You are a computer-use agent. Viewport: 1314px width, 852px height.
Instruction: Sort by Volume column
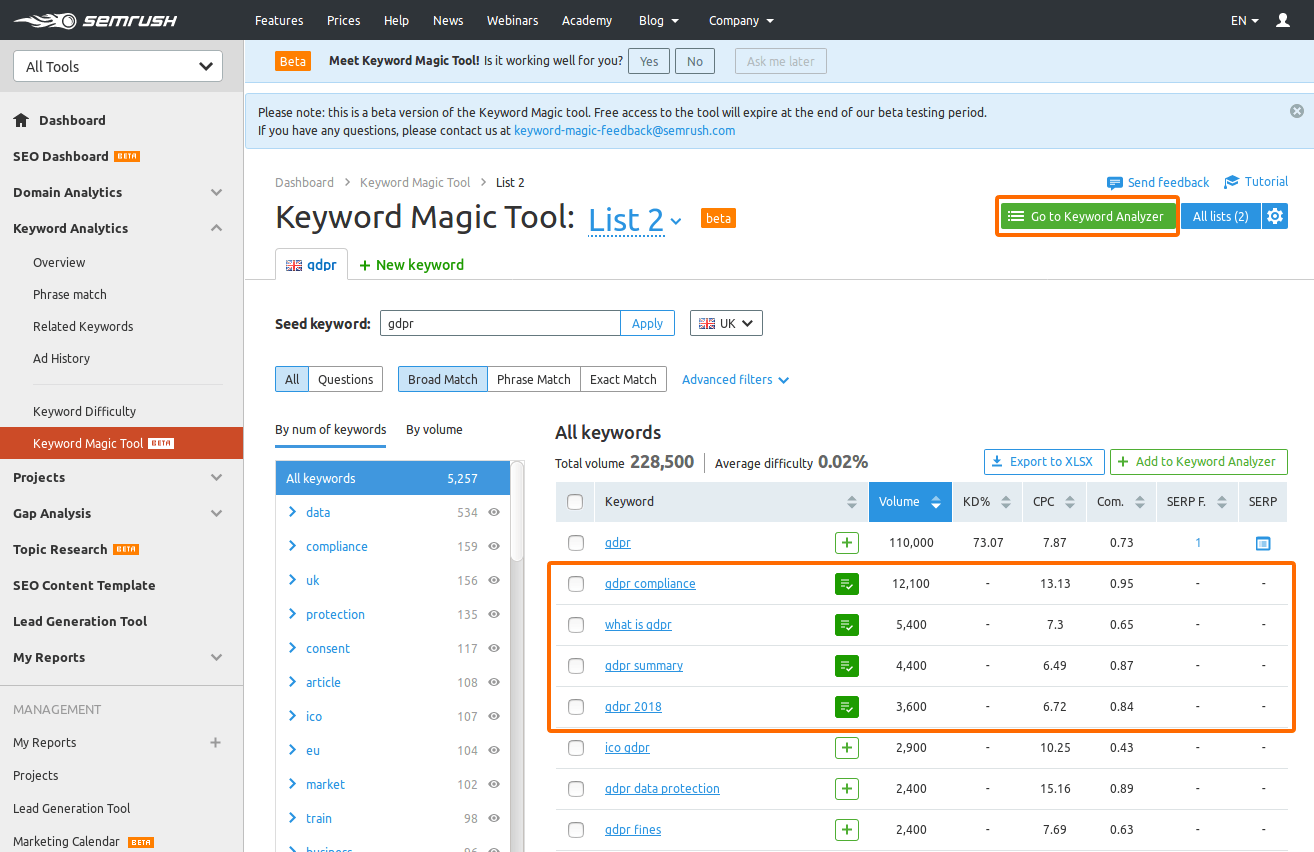click(x=910, y=502)
